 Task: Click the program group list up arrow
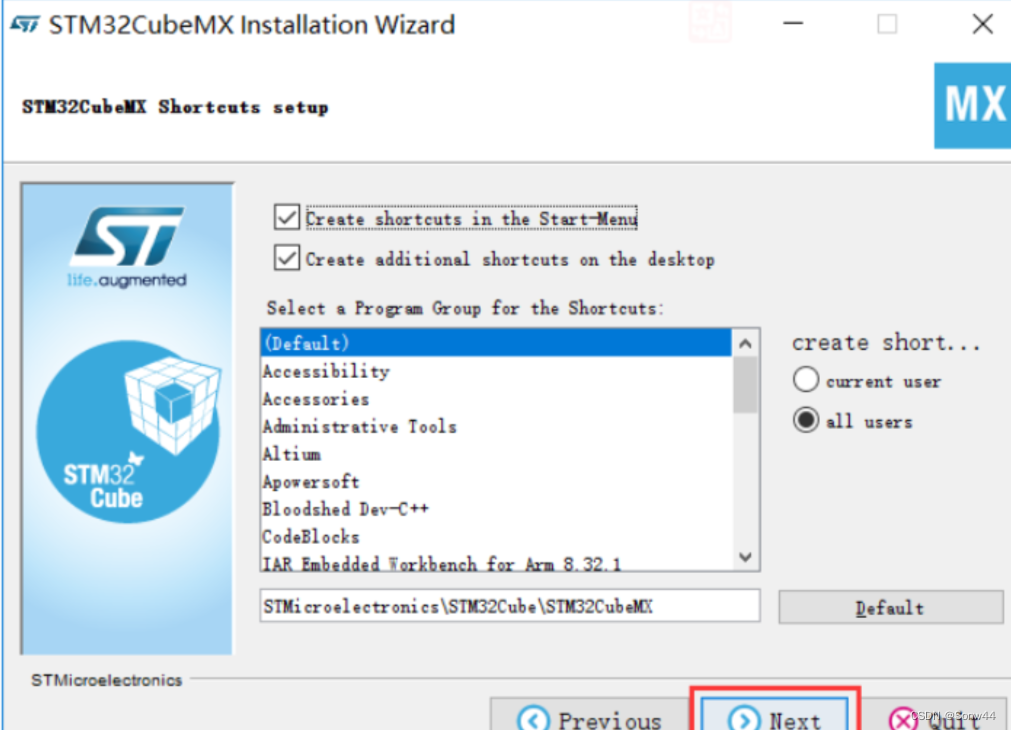tap(745, 344)
